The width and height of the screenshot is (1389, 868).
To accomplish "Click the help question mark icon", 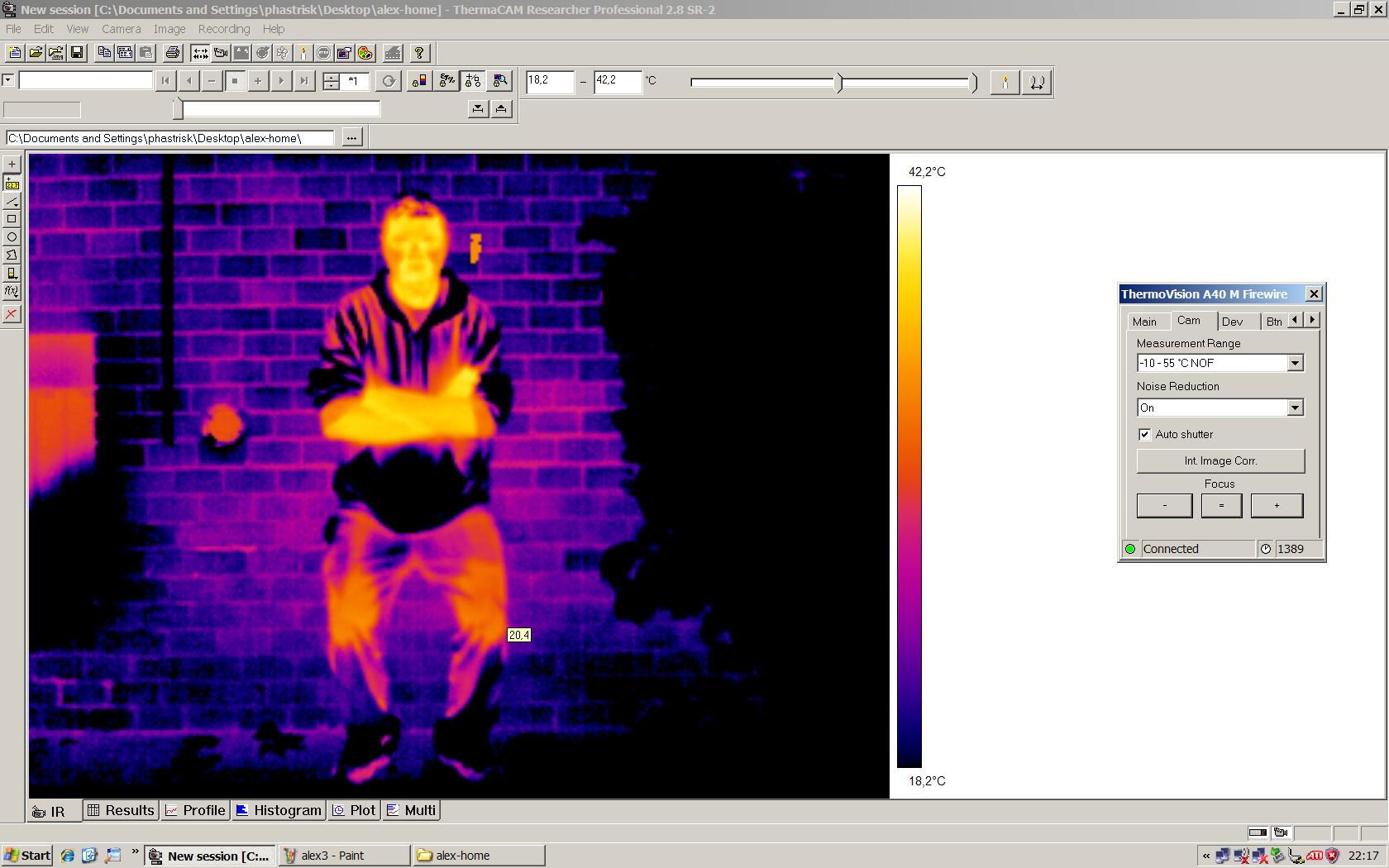I will click(419, 53).
